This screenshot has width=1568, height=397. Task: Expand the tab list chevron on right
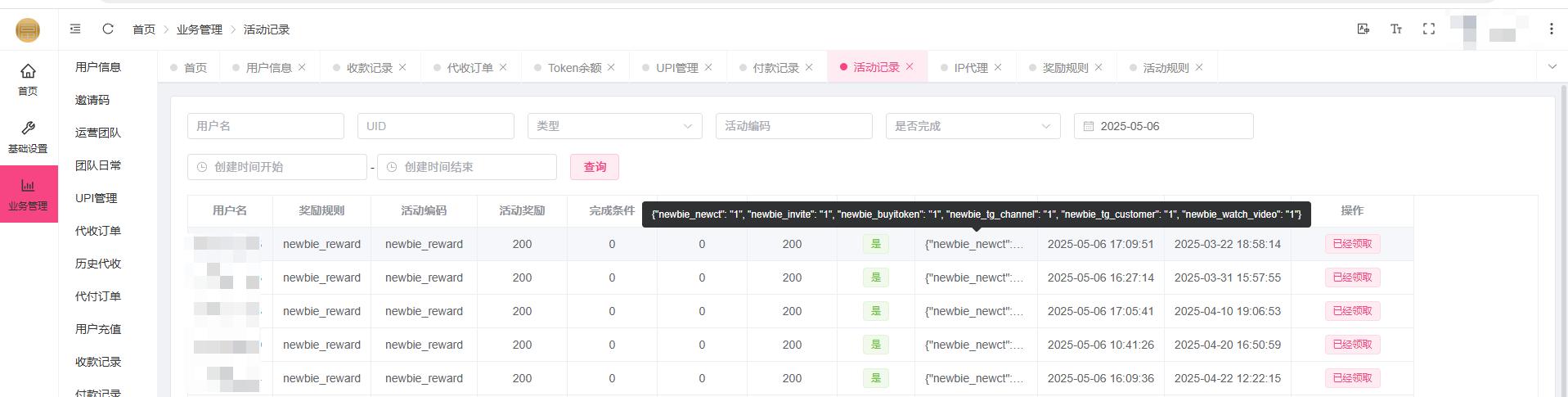(1552, 67)
